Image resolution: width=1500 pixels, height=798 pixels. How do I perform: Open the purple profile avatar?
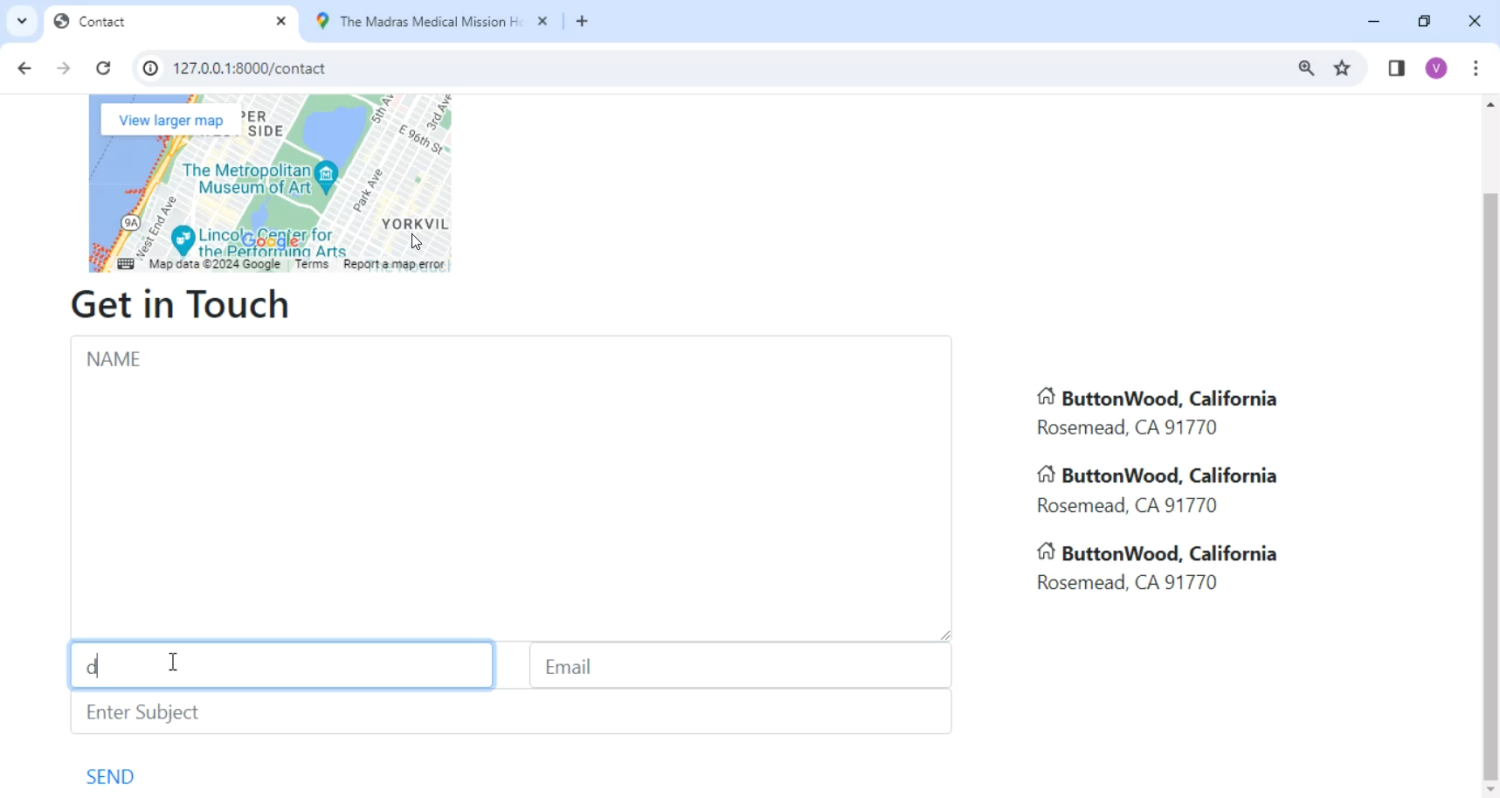coord(1436,68)
